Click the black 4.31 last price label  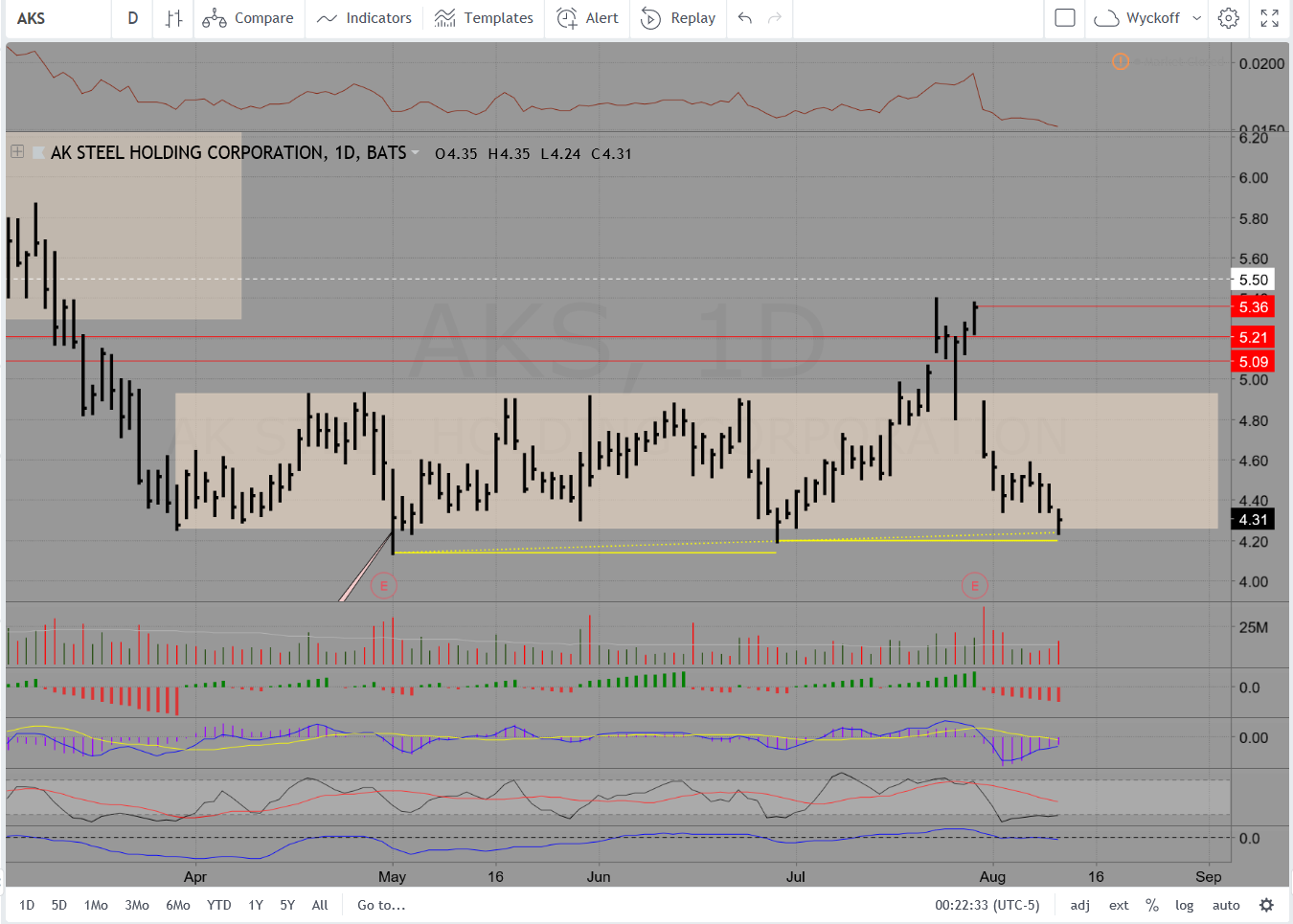point(1253,519)
